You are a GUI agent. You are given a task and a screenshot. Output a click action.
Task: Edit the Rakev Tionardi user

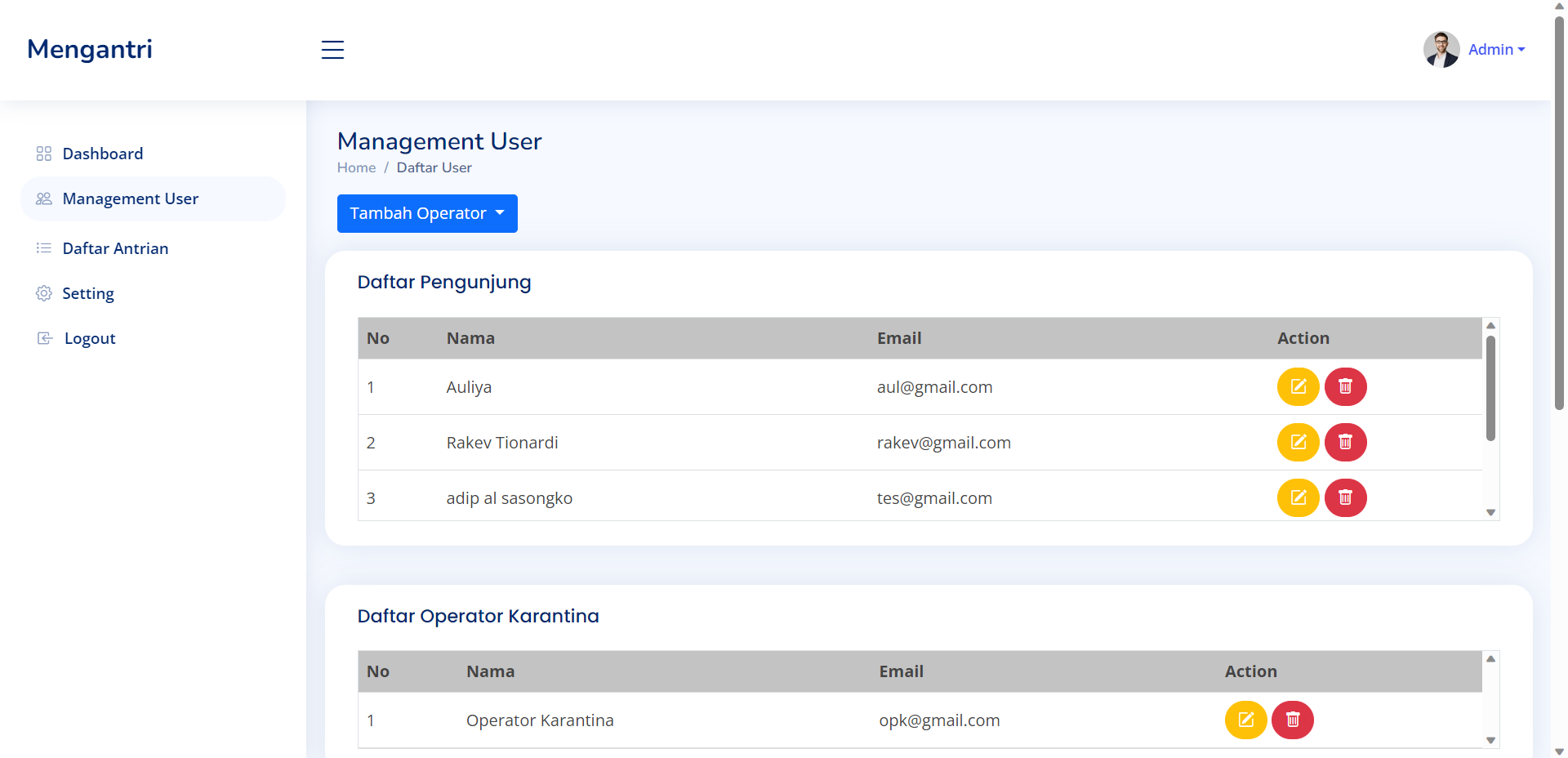coord(1298,442)
